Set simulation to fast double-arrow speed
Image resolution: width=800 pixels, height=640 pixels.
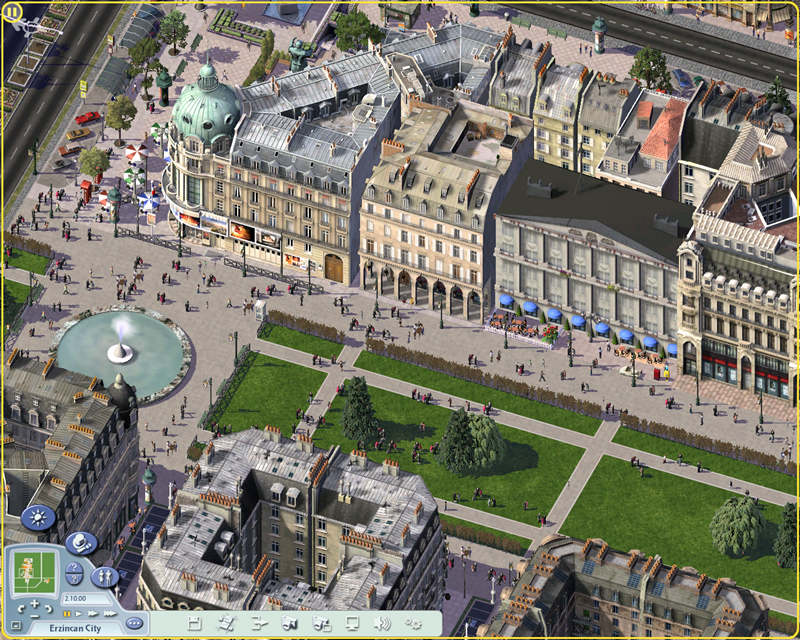click(x=93, y=613)
